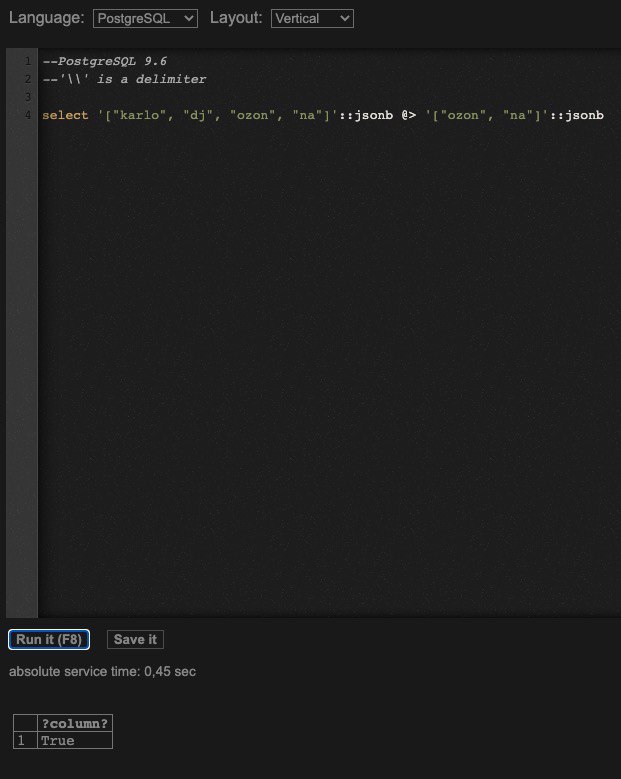The image size is (621, 779).
Task: Click the row number 1 result cell
Action: point(25,740)
